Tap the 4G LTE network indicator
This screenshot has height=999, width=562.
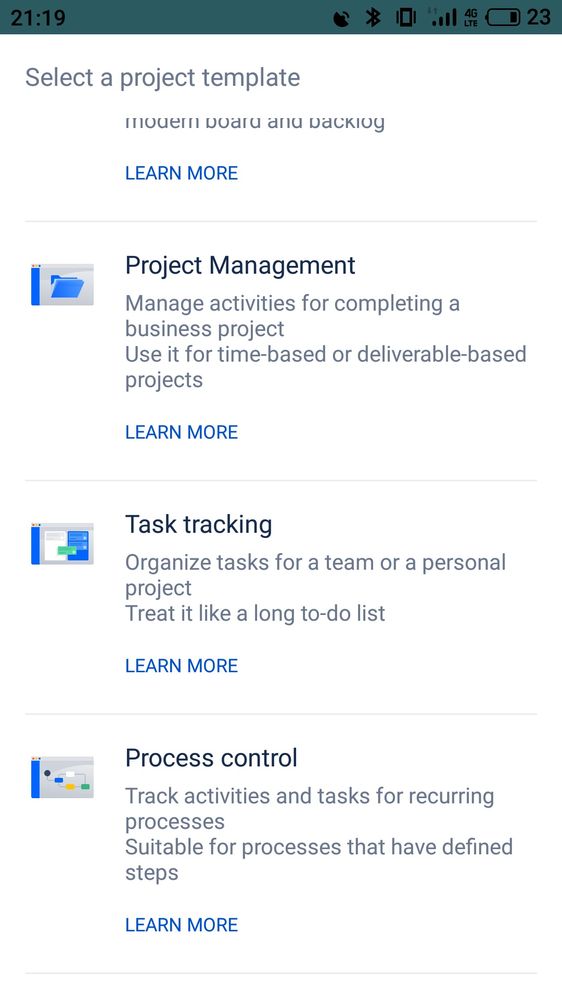pos(472,17)
